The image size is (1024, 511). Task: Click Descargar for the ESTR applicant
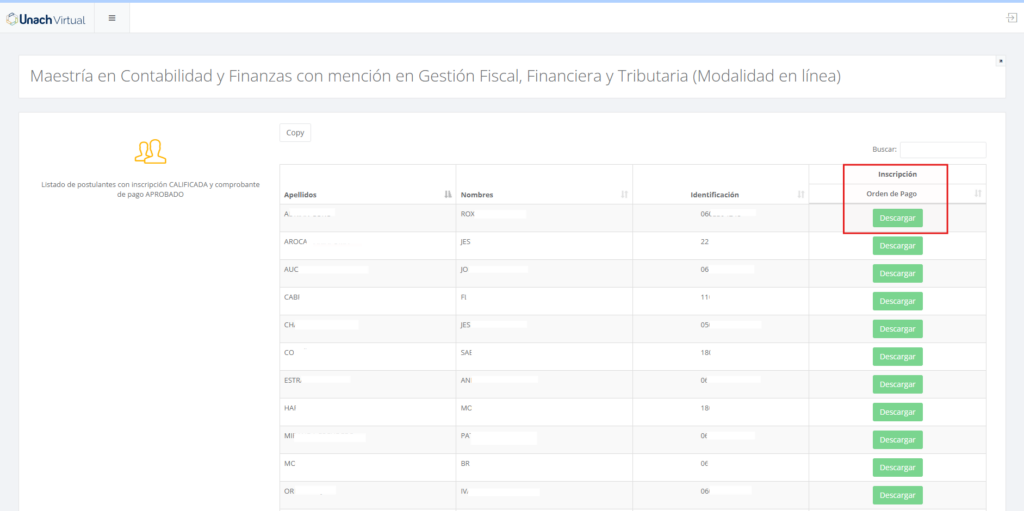(897, 384)
